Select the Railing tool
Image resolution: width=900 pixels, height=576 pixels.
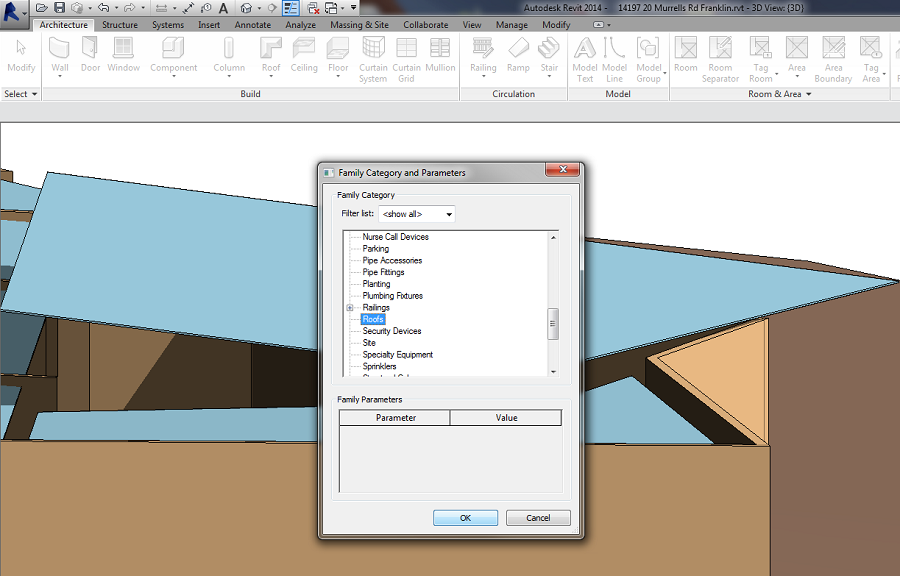(483, 57)
